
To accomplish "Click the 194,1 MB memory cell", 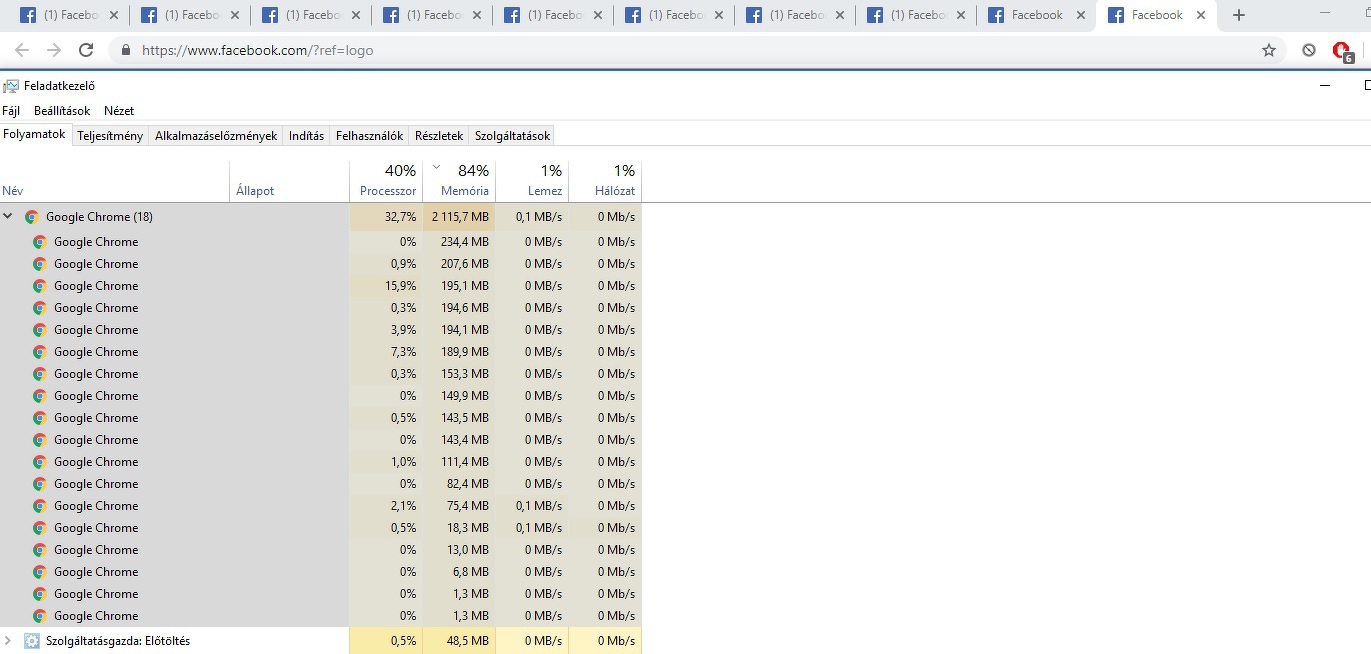I will pos(459,330).
